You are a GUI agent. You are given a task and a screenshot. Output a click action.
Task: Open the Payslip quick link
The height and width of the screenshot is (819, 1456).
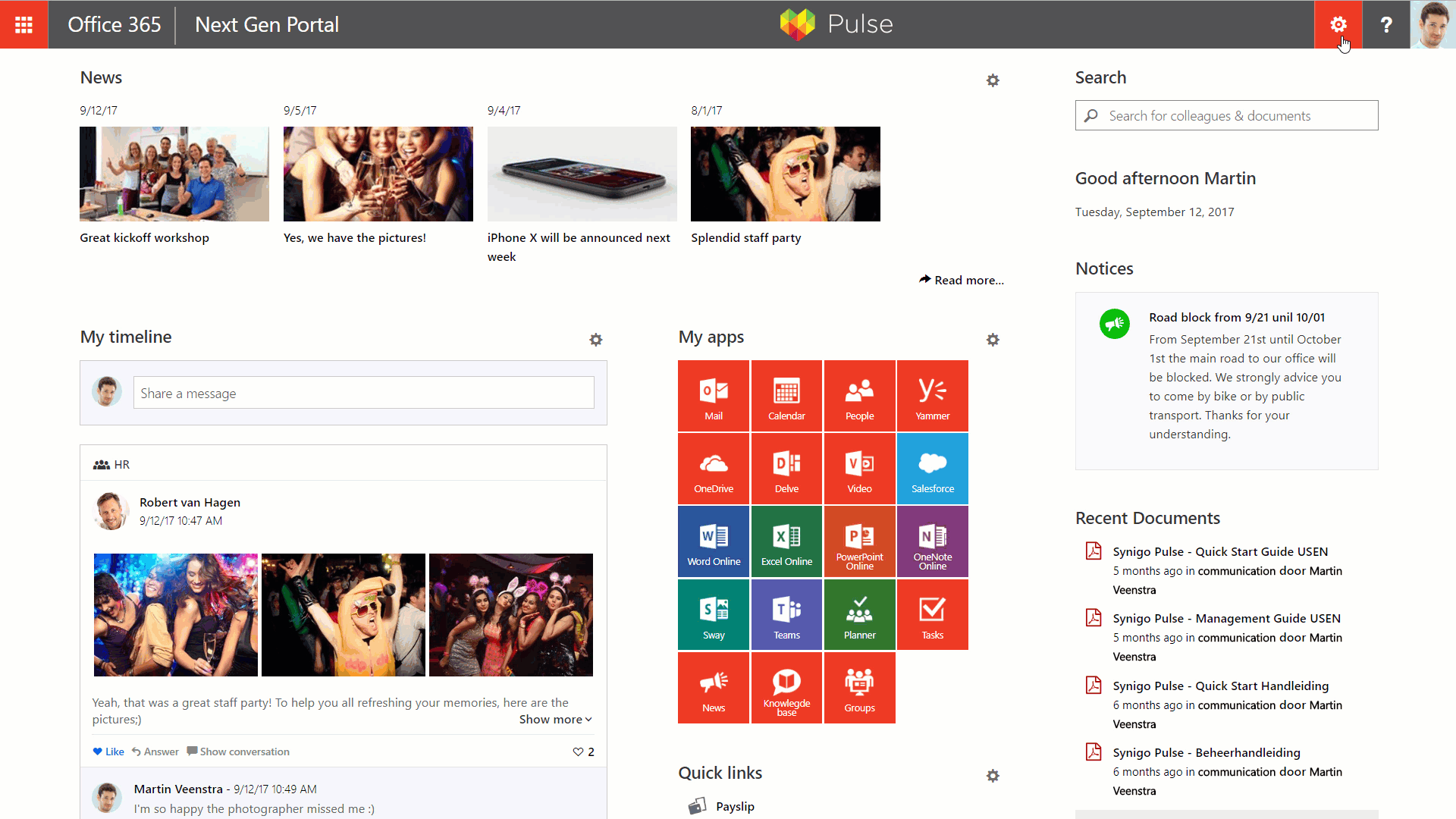(735, 806)
